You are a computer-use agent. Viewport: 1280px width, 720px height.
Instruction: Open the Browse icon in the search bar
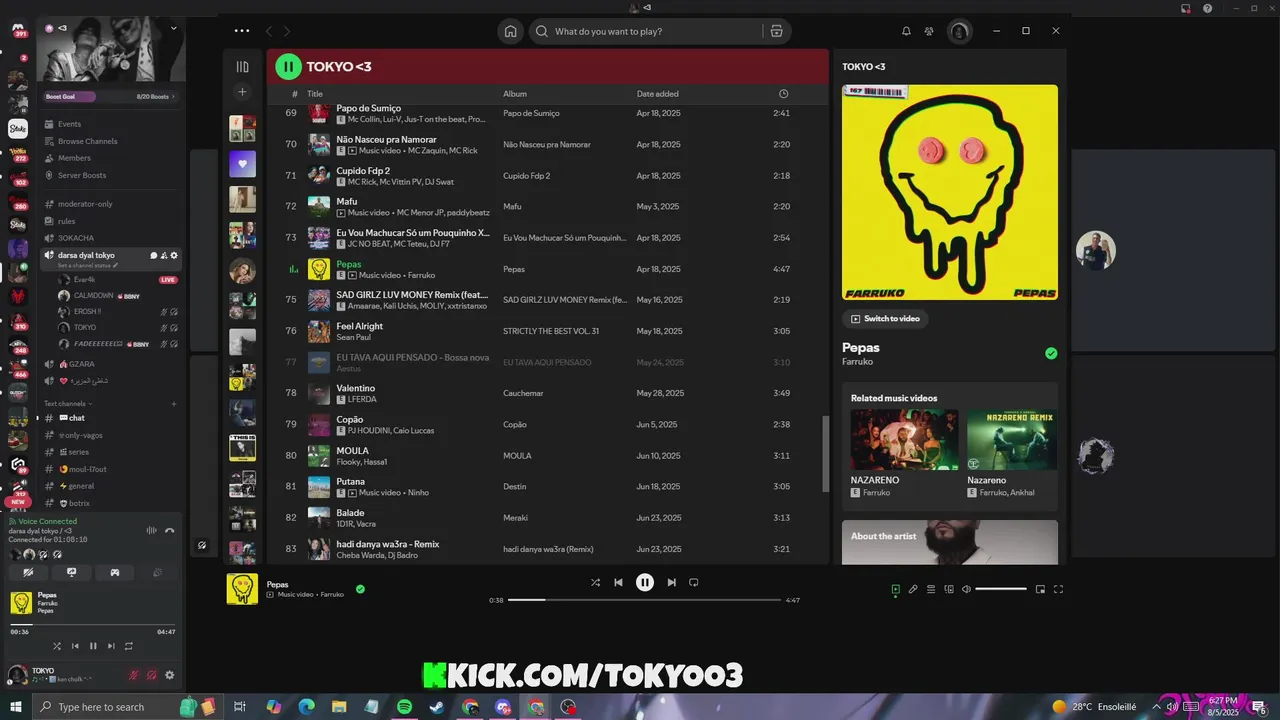click(x=776, y=31)
